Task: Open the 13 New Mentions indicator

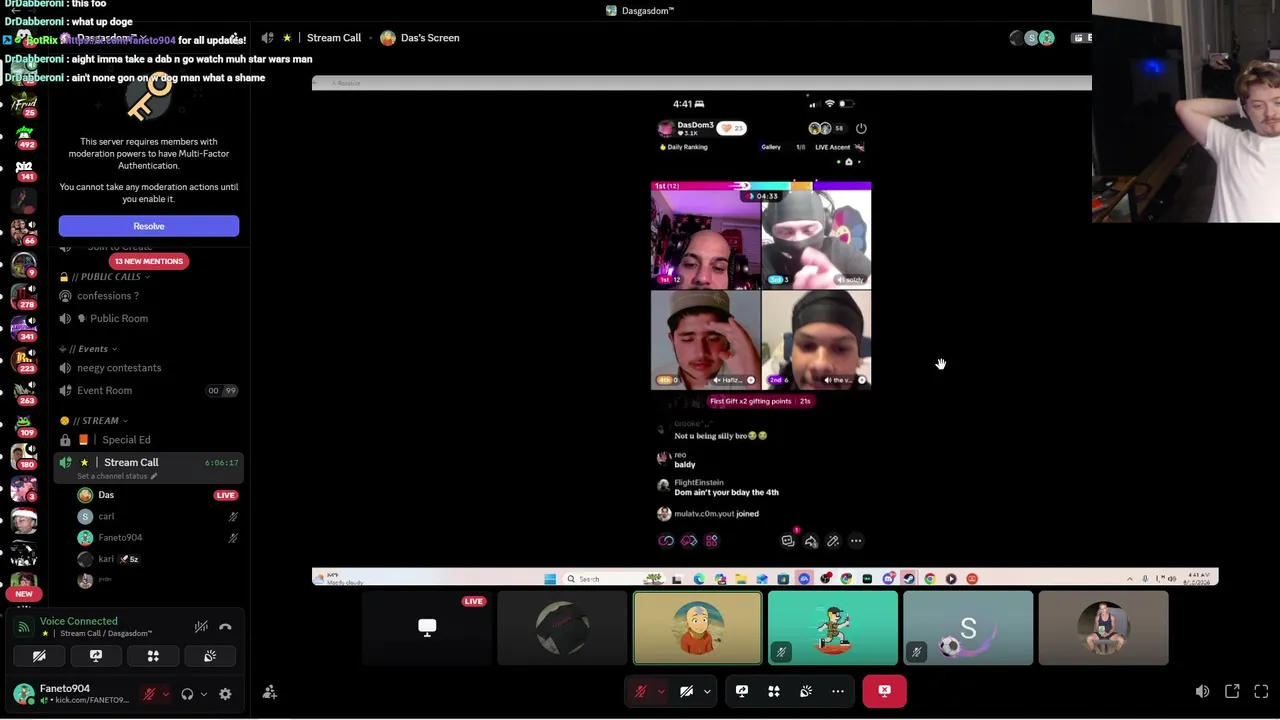Action: tap(148, 261)
